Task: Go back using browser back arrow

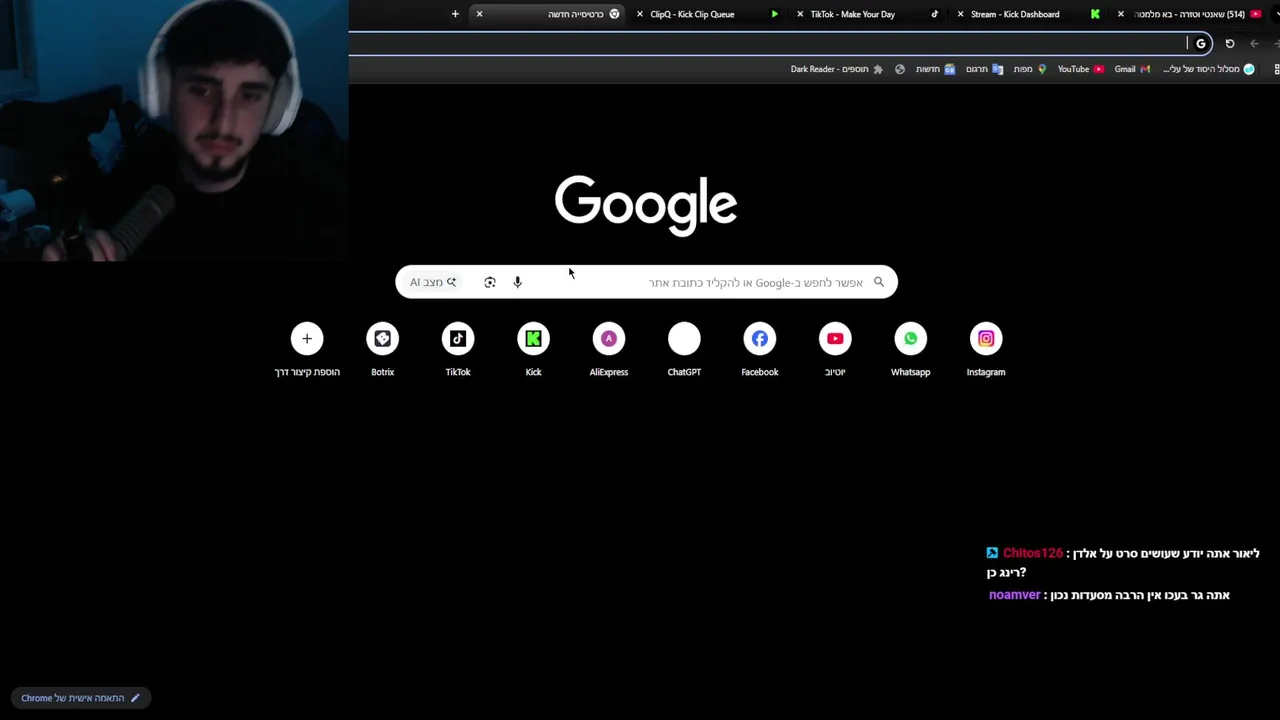Action: [x=1255, y=43]
